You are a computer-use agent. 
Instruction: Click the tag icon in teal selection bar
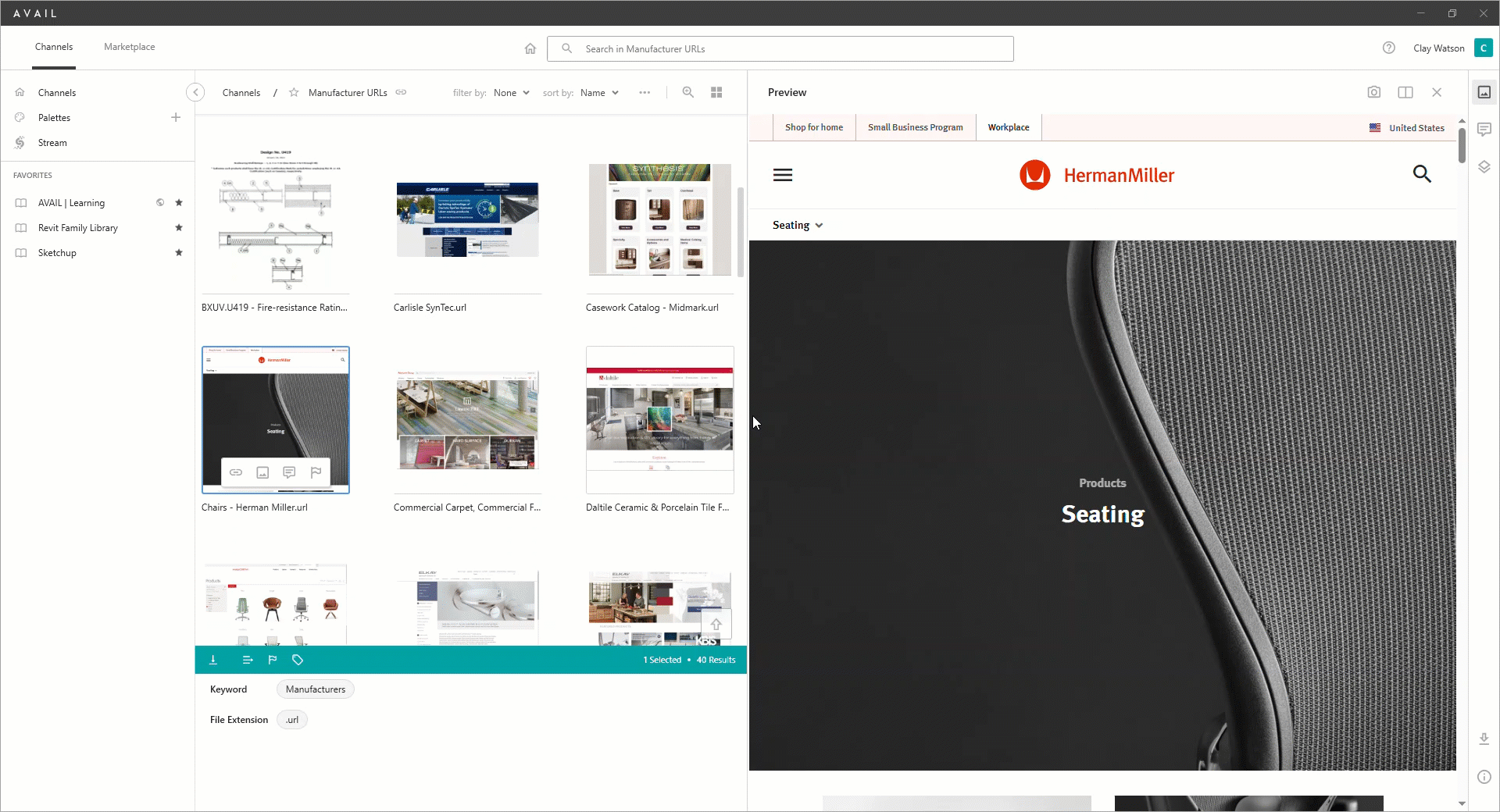click(298, 660)
